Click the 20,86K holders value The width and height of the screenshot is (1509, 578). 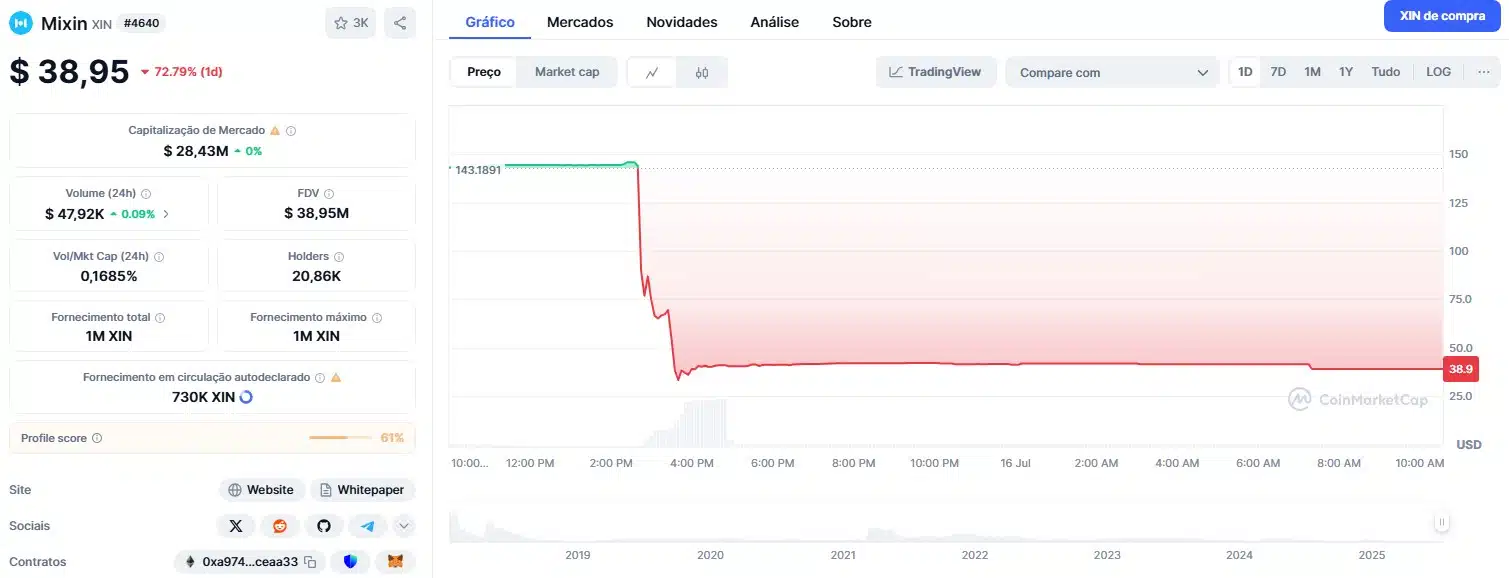316,276
